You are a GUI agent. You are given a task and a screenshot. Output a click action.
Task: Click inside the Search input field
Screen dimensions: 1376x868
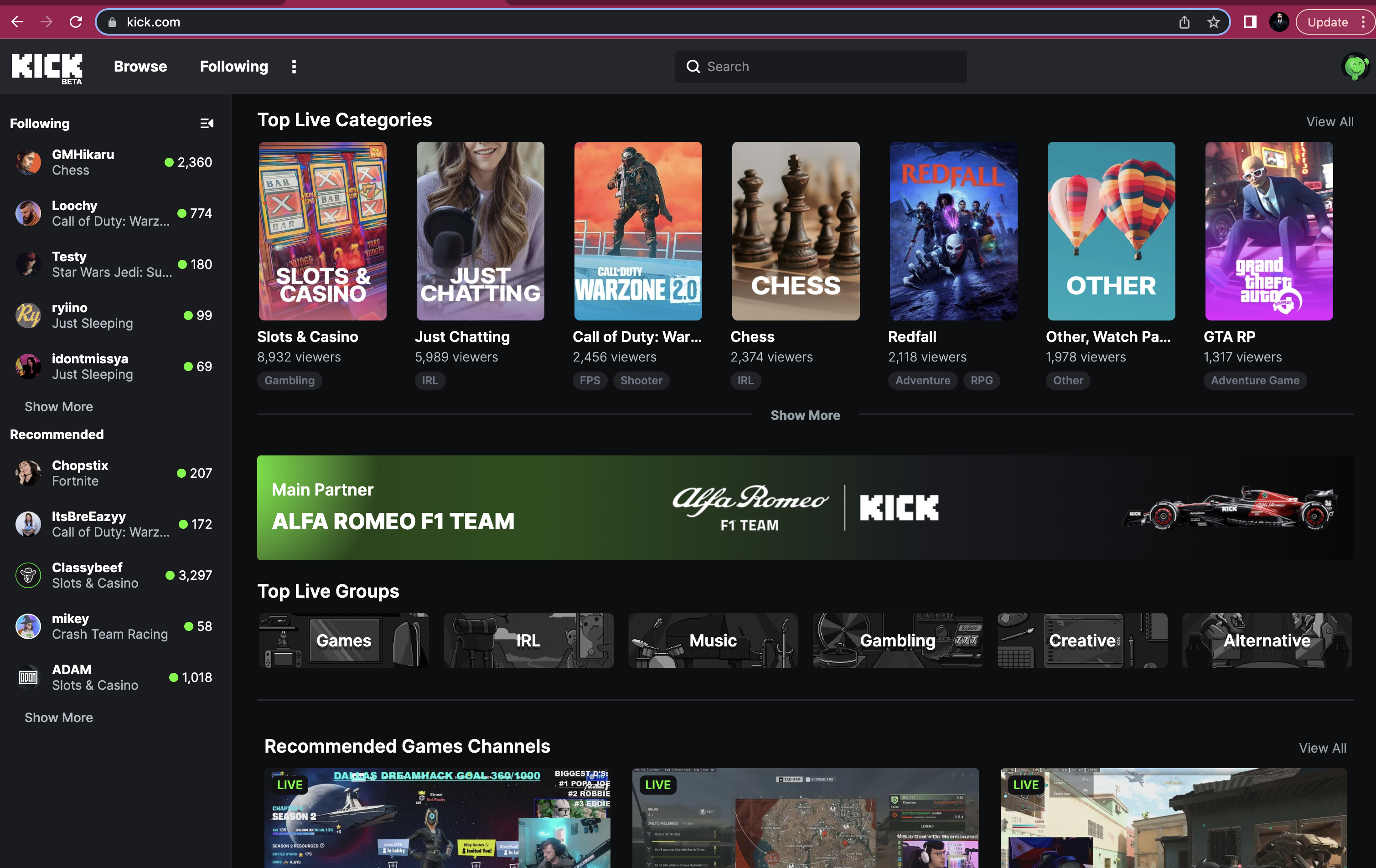coord(800,66)
